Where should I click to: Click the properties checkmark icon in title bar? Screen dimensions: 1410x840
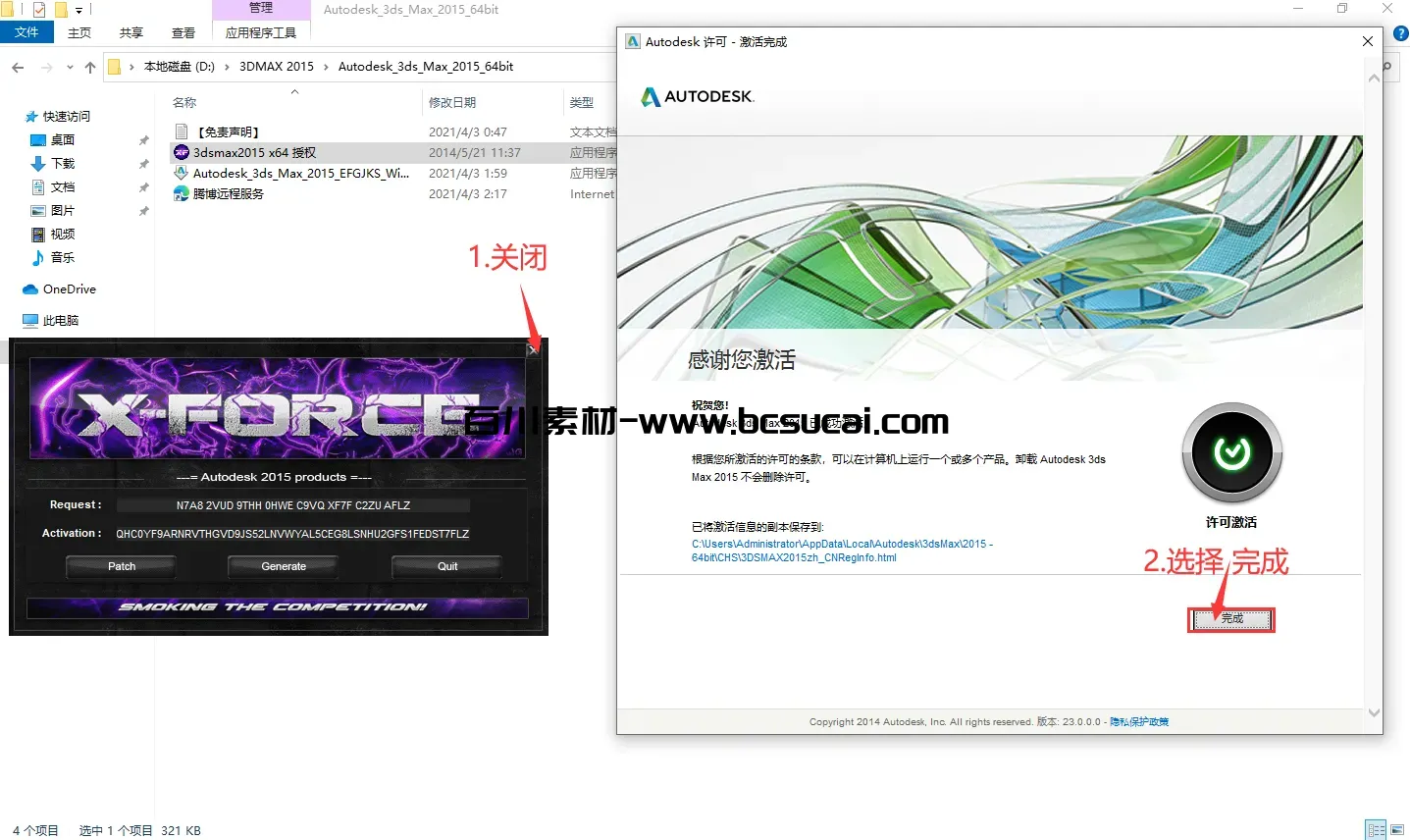pyautogui.click(x=39, y=10)
